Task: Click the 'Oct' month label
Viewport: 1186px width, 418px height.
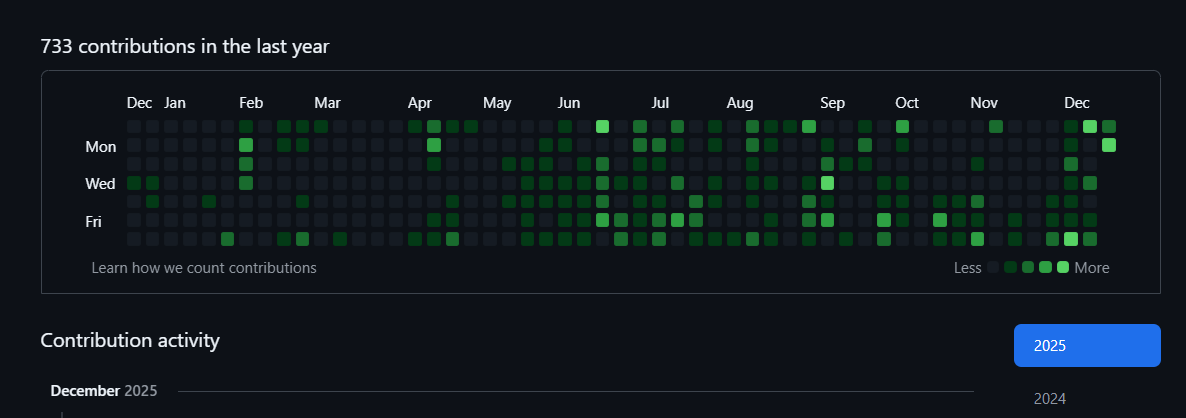Action: point(907,103)
